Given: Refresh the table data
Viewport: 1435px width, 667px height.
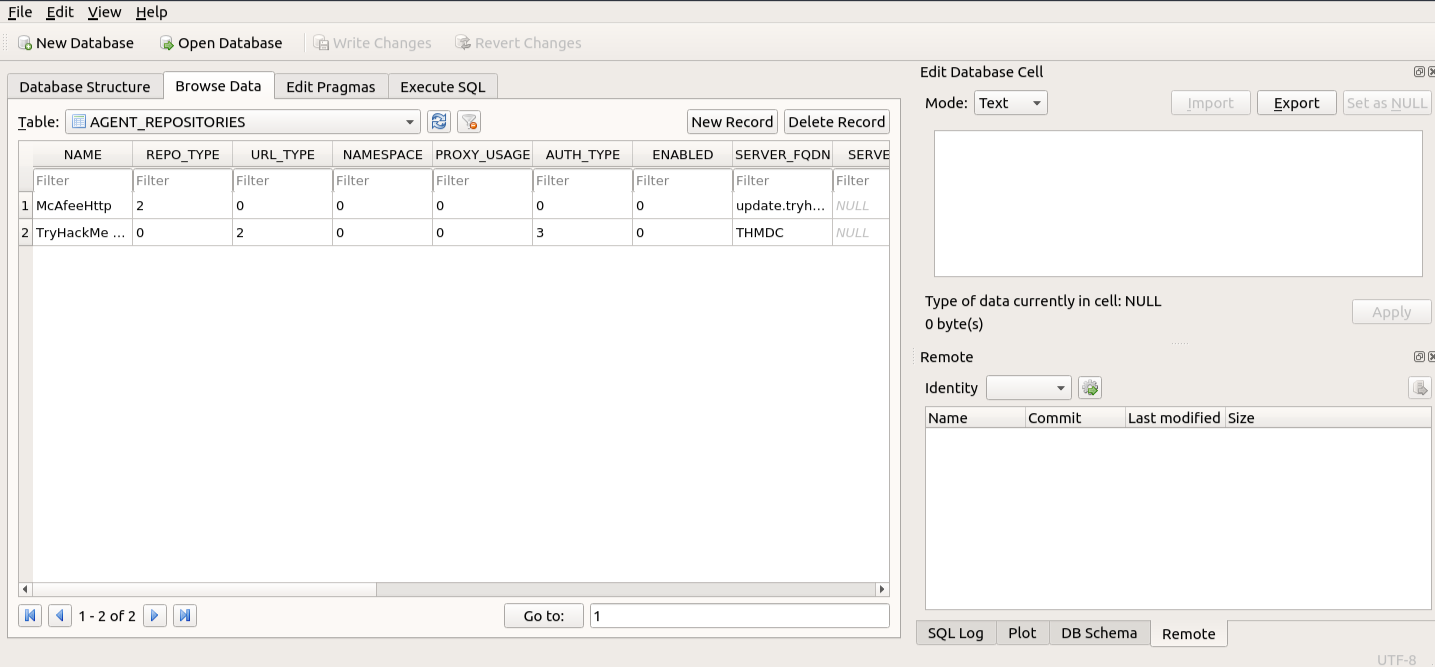Looking at the screenshot, I should click(438, 121).
